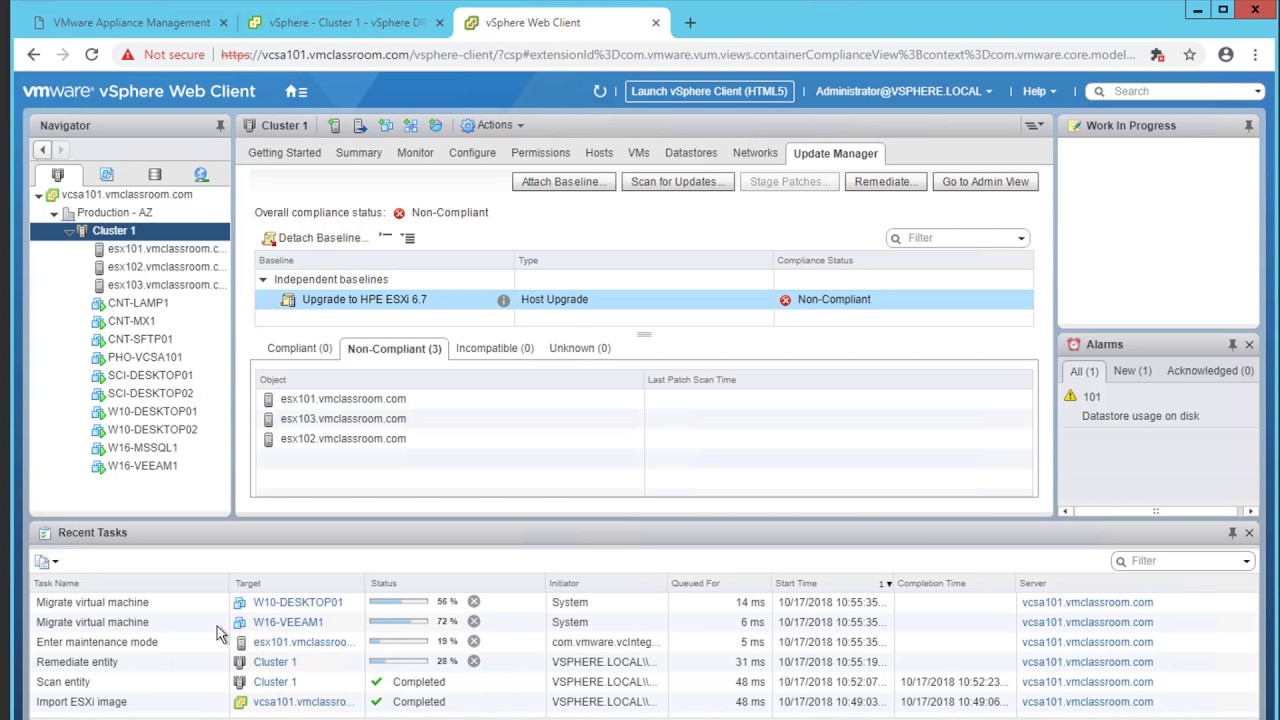Pin the Work In Progress panel

coord(1248,126)
